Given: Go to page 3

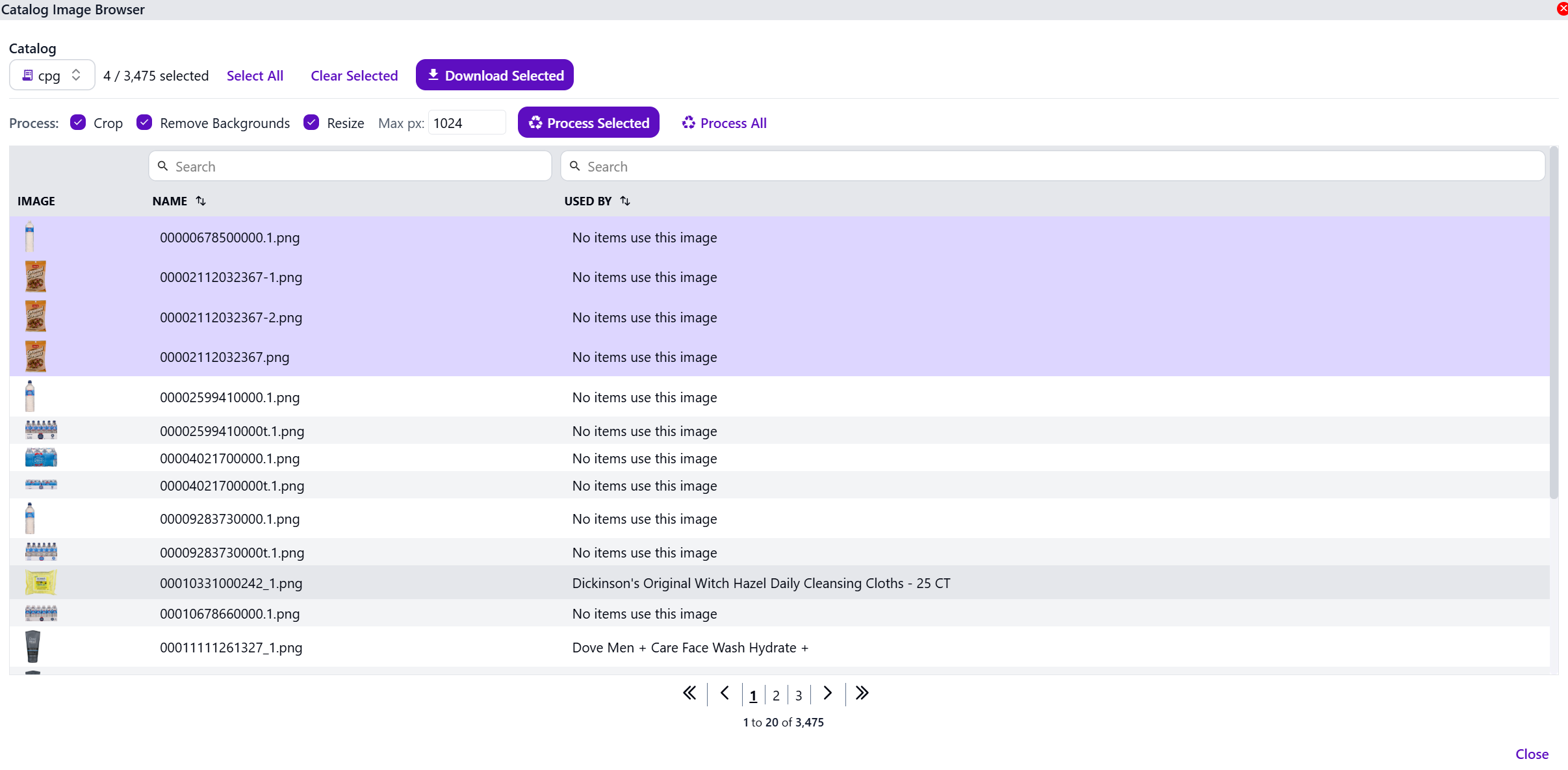Looking at the screenshot, I should pos(799,695).
